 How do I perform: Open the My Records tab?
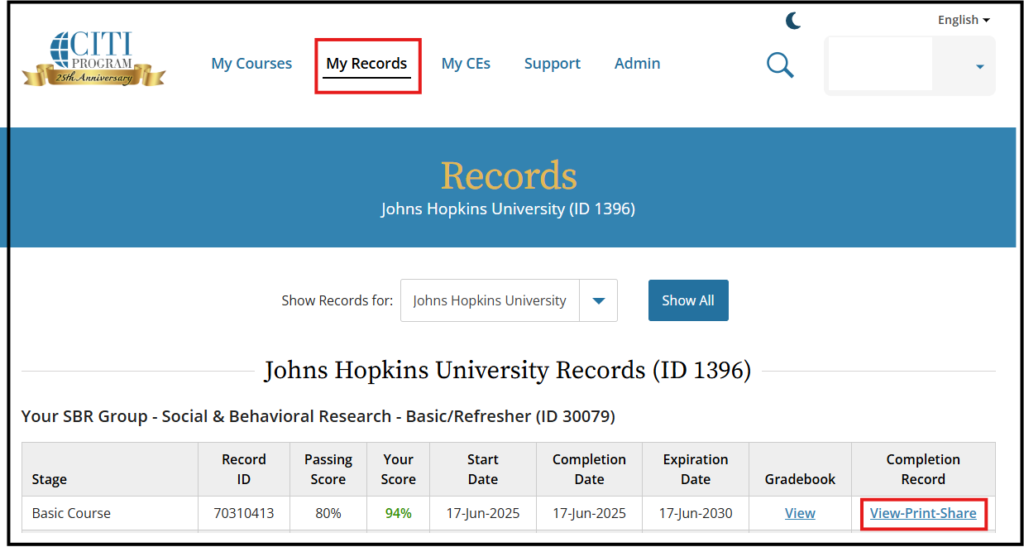point(367,63)
